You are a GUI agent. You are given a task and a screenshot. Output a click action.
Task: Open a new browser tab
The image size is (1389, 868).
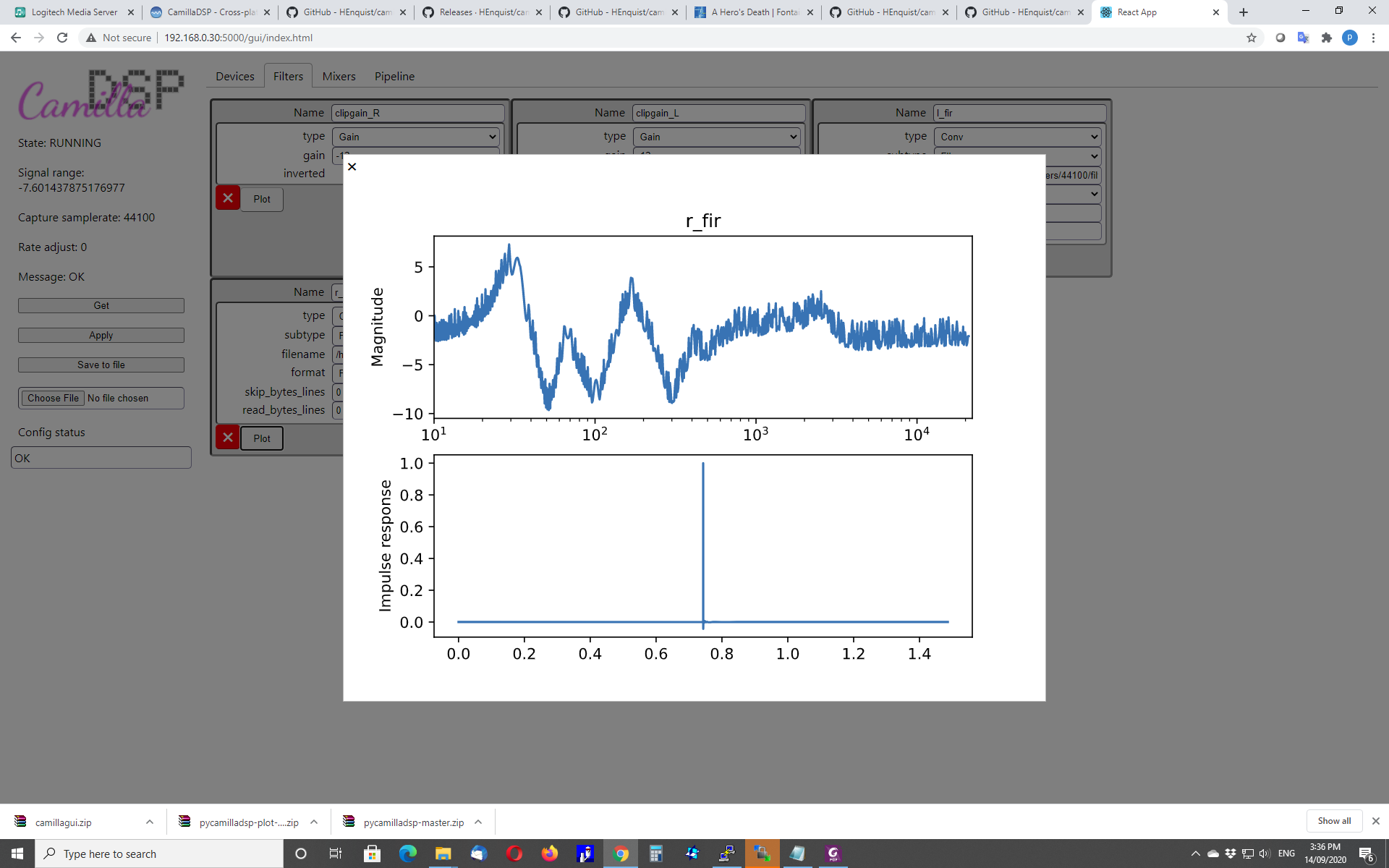[1244, 12]
